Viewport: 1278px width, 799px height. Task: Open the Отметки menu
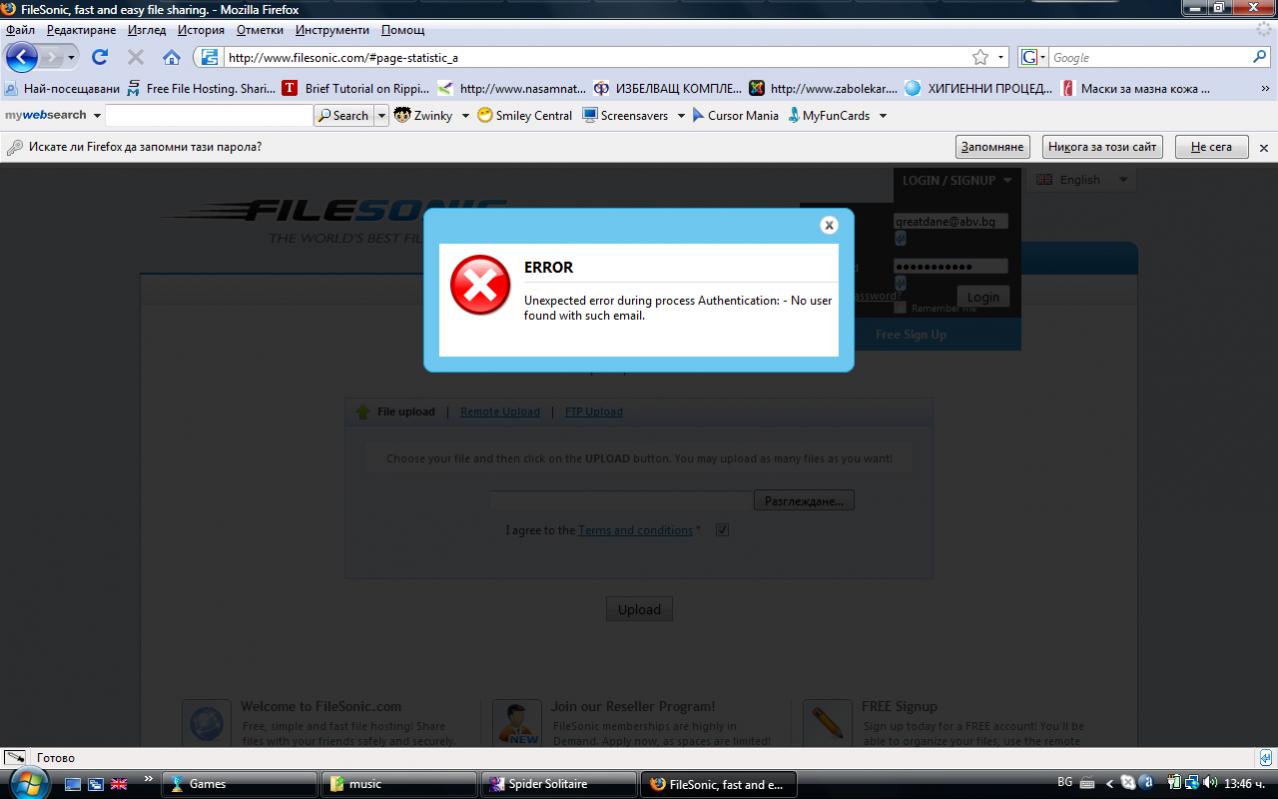pyautogui.click(x=260, y=30)
